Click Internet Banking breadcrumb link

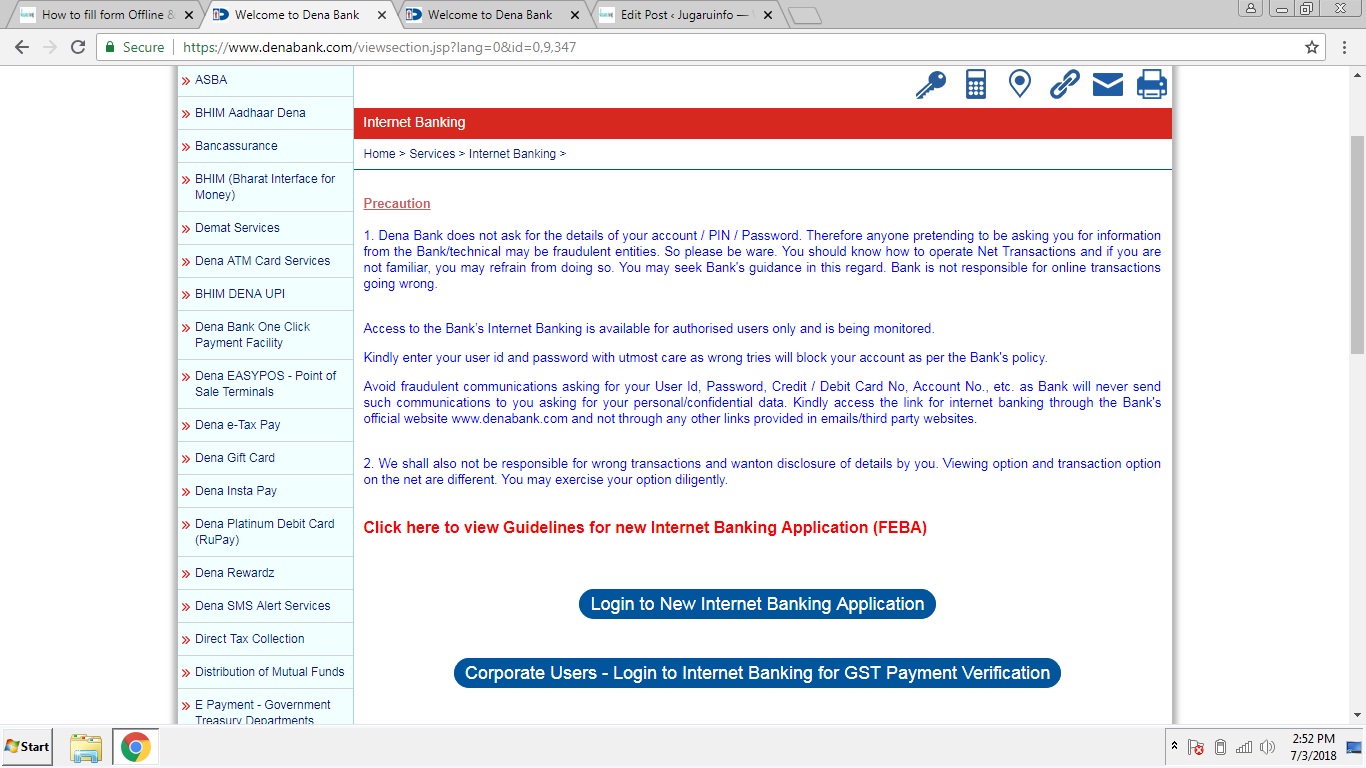point(512,154)
